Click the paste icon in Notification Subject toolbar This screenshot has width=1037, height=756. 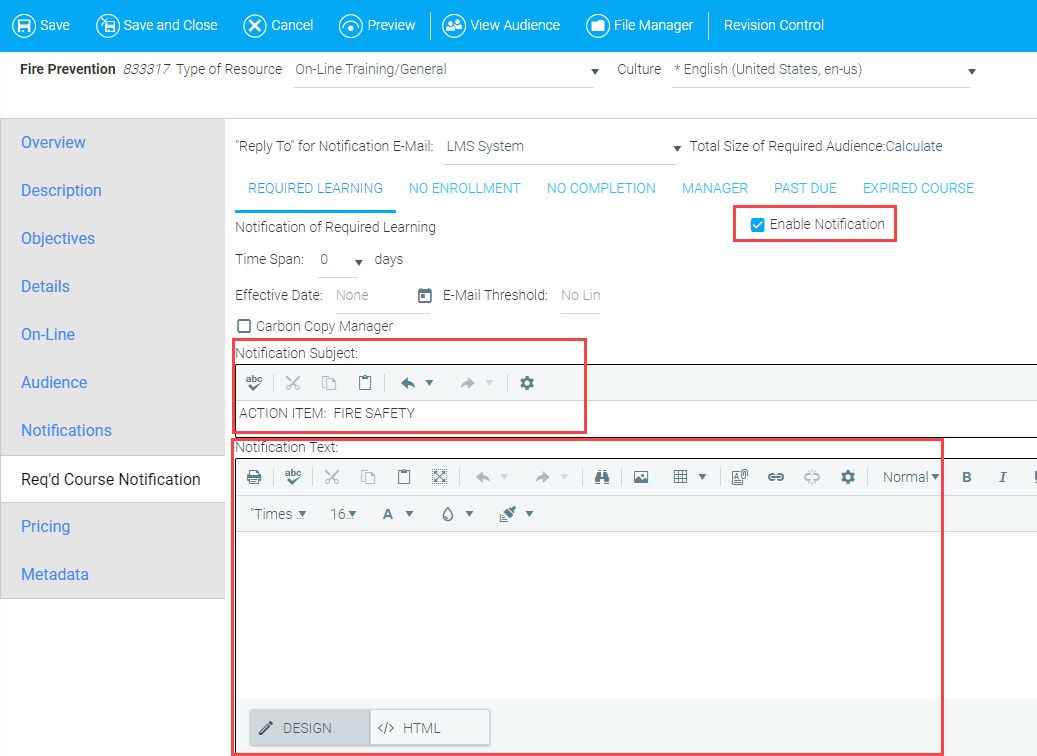pyautogui.click(x=365, y=383)
